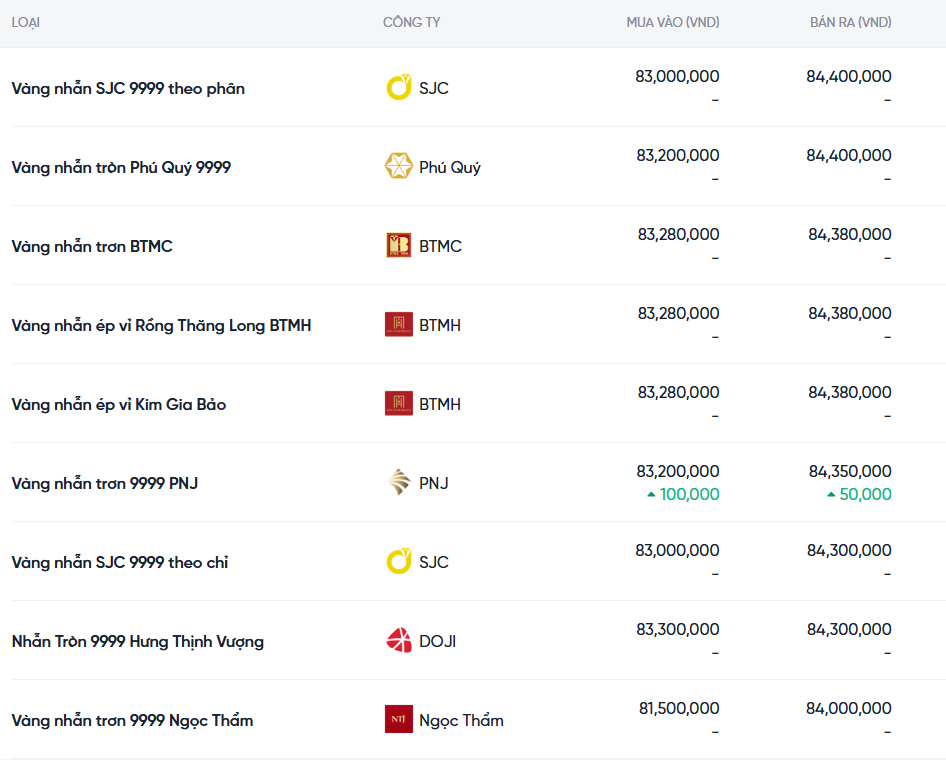The height and width of the screenshot is (760, 946).
Task: Click the DOJI company logo
Action: tap(399, 641)
